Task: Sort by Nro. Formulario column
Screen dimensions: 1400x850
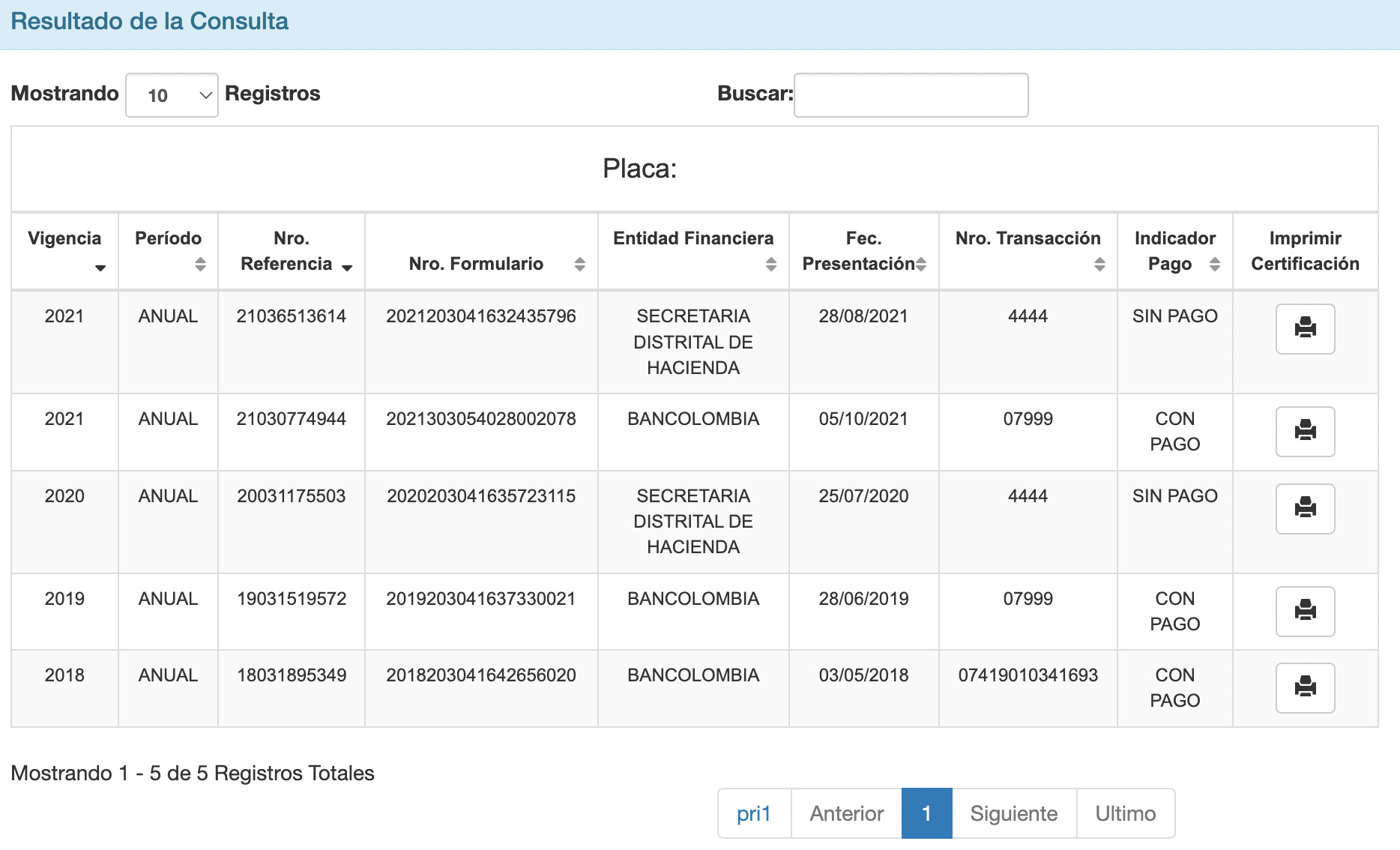Action: point(481,263)
